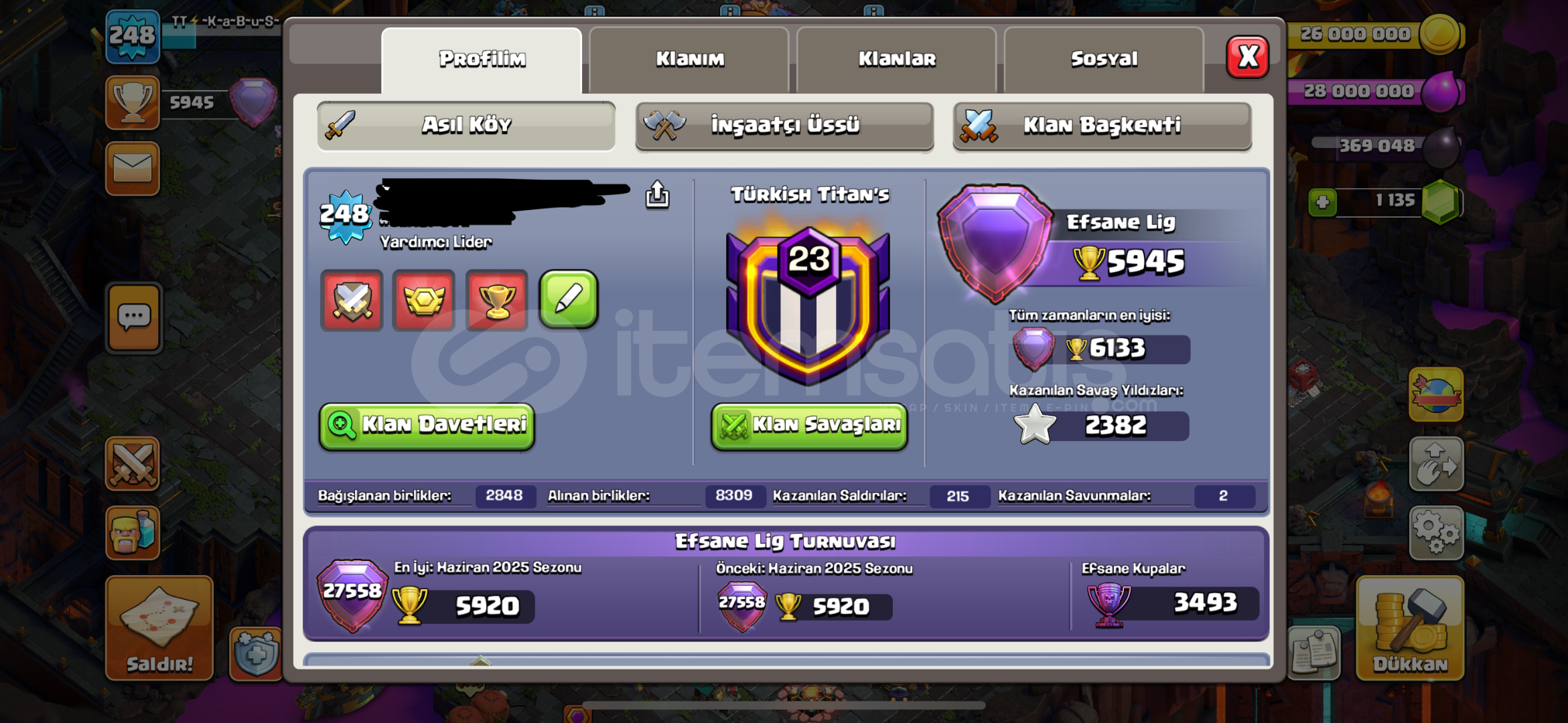
Task: Add gems with the green plus
Action: point(1322,202)
